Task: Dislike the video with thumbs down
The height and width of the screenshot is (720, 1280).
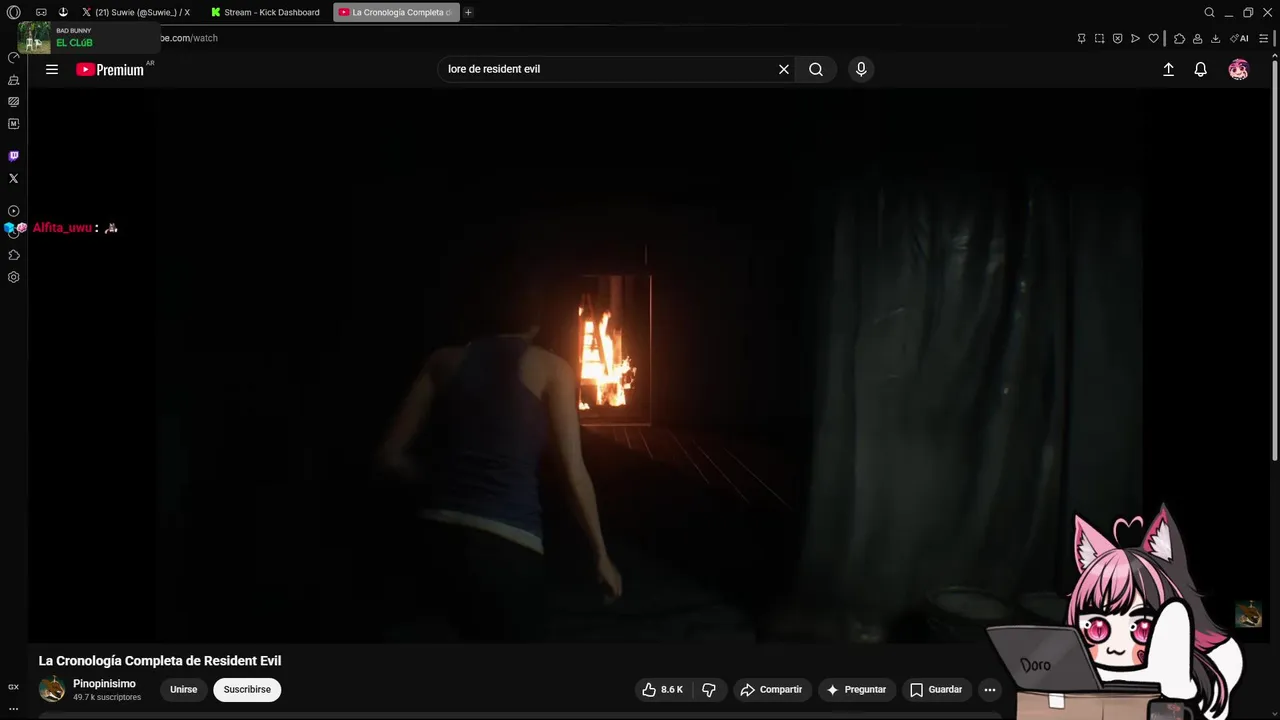Action: (x=709, y=689)
